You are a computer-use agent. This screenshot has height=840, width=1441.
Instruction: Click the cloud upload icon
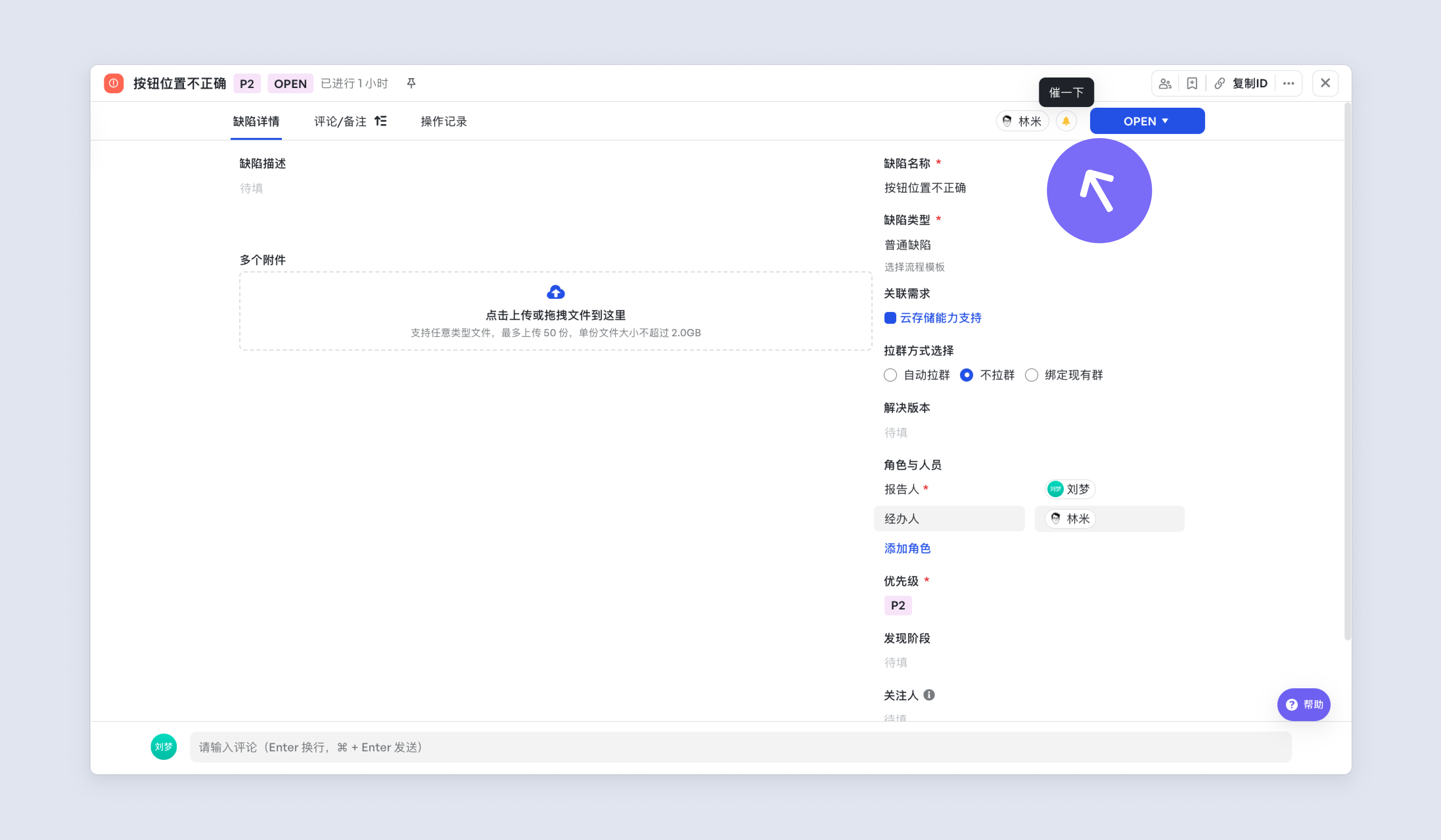[x=555, y=293]
